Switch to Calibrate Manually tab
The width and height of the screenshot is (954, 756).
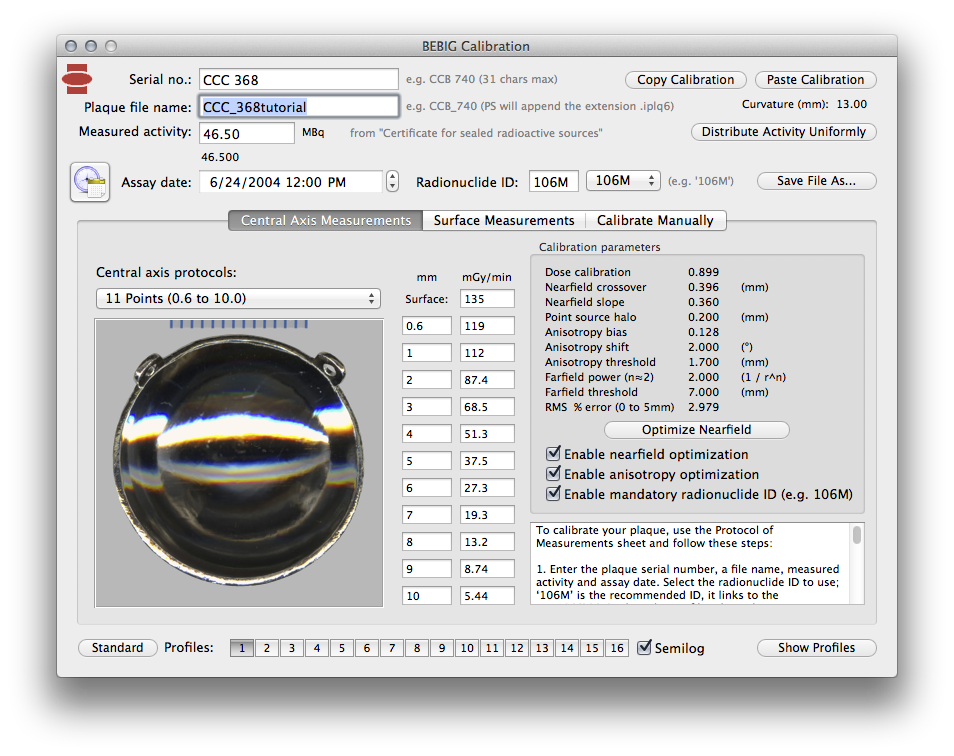click(x=655, y=220)
